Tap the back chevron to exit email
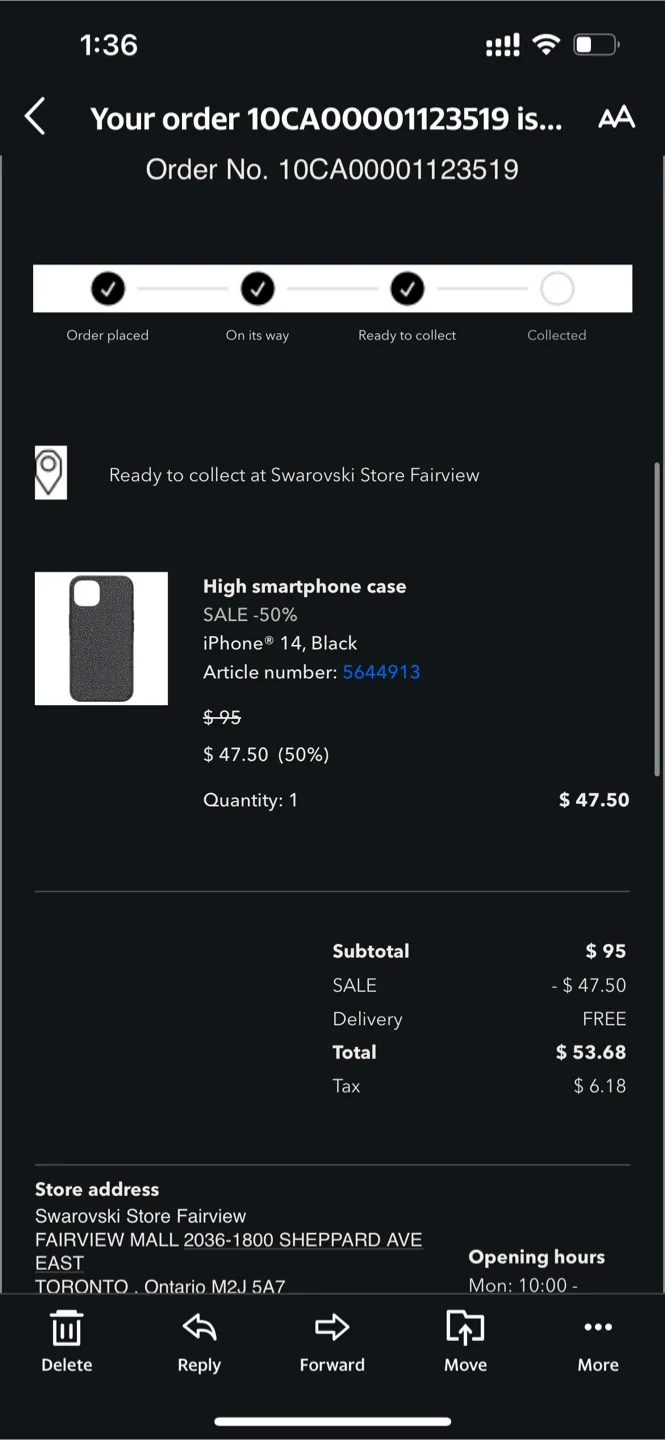This screenshot has width=665, height=1440. pyautogui.click(x=35, y=116)
